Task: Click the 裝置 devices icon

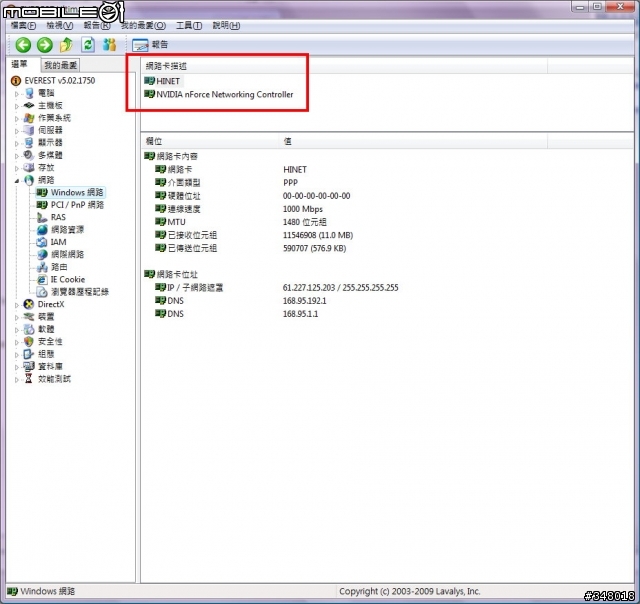Action: pyautogui.click(x=29, y=317)
